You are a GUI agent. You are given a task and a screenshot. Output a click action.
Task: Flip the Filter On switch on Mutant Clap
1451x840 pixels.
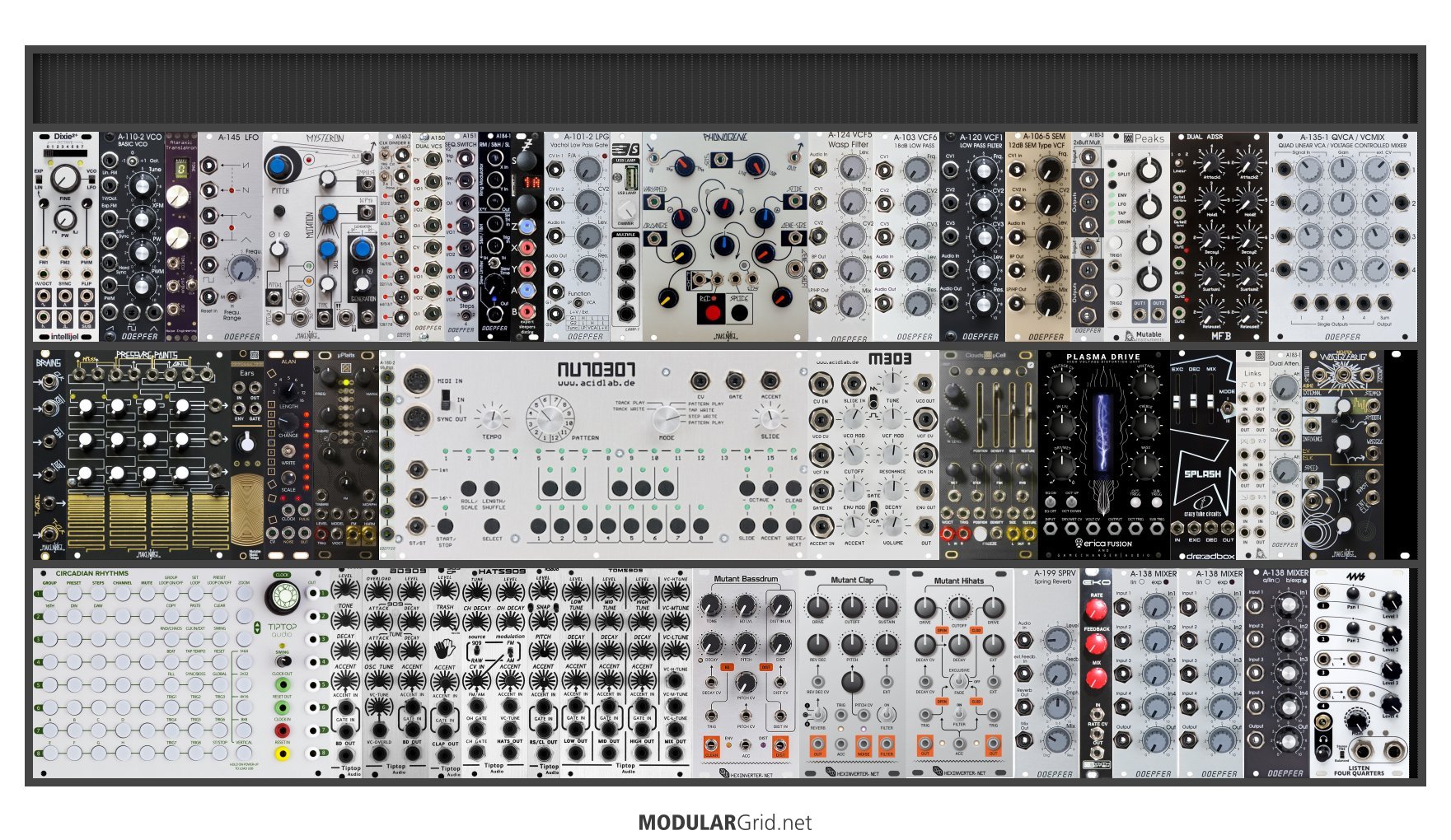point(887,712)
